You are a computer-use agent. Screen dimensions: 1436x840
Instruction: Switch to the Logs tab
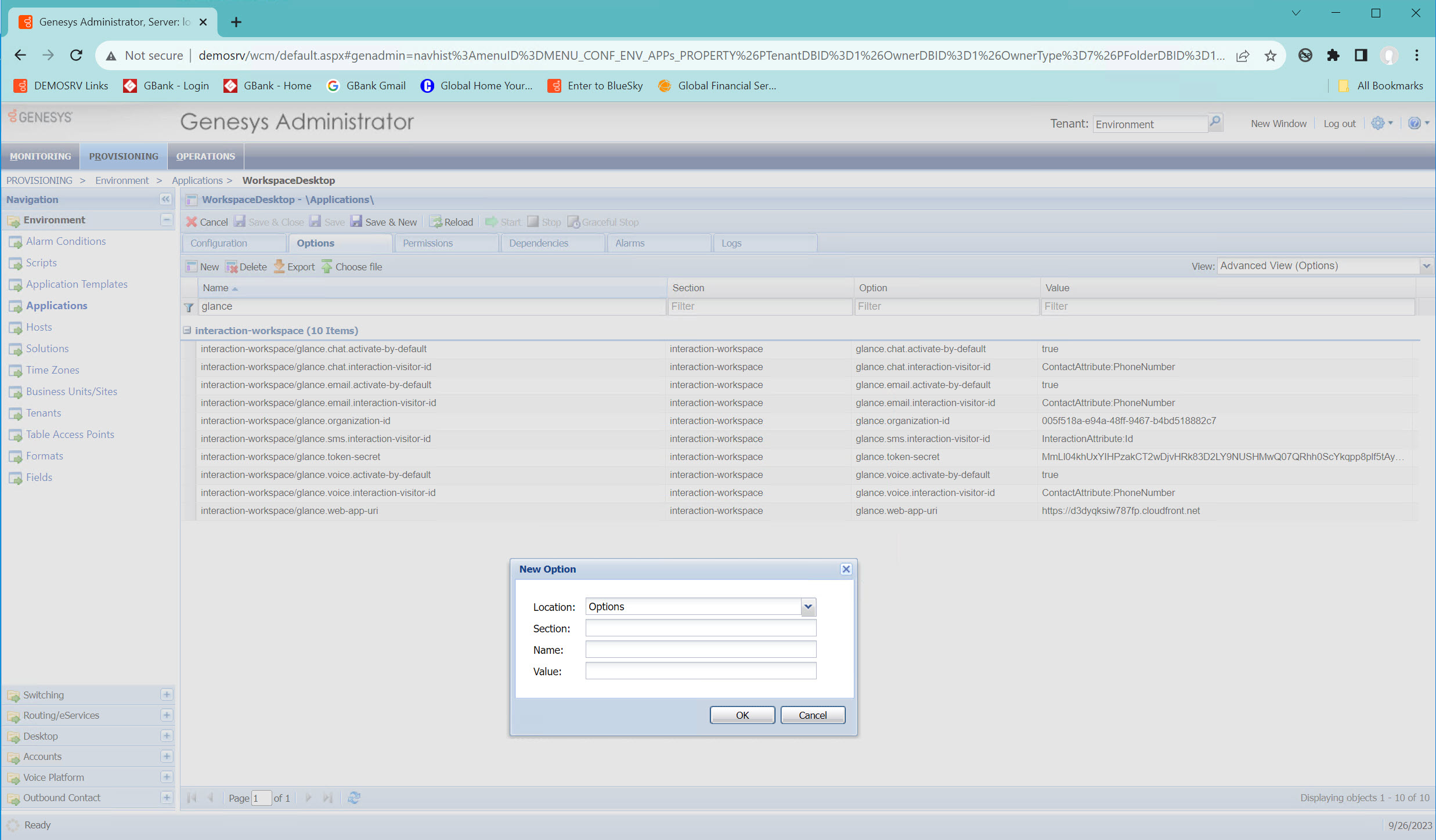764,243
